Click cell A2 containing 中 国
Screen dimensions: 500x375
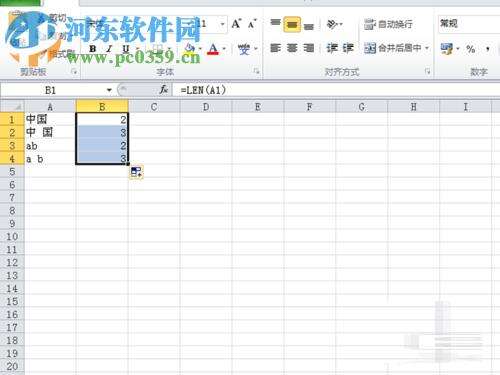[x=50, y=132]
